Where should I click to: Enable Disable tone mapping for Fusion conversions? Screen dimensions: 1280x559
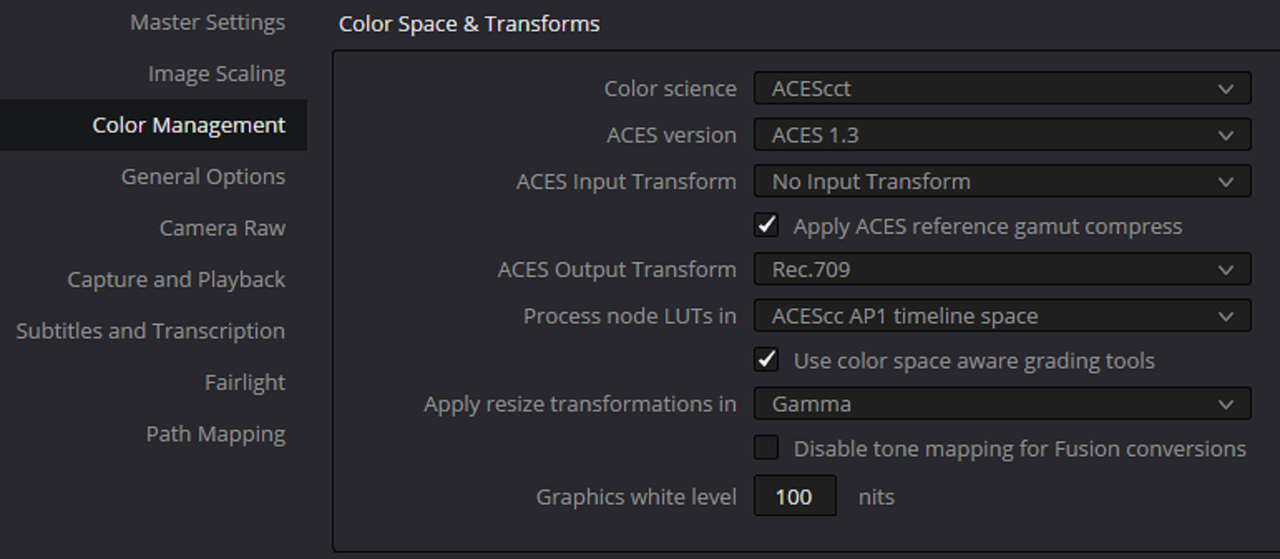pos(767,448)
